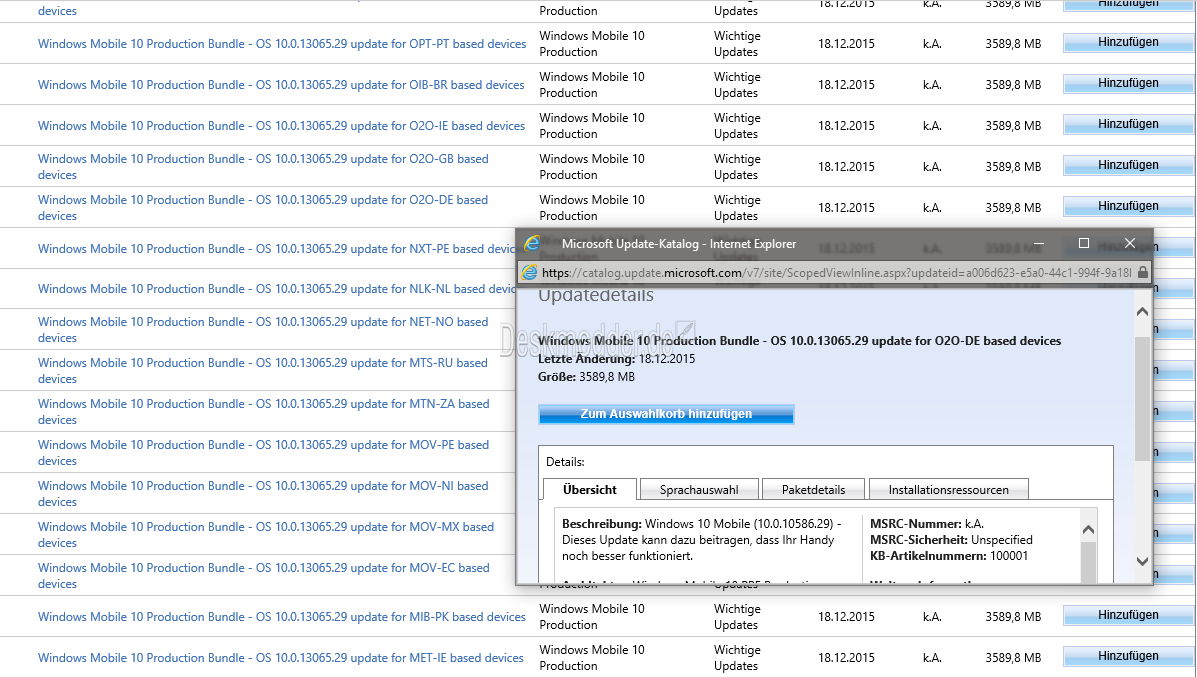Add the MIB-PK update via Hinzufügen

point(1128,616)
